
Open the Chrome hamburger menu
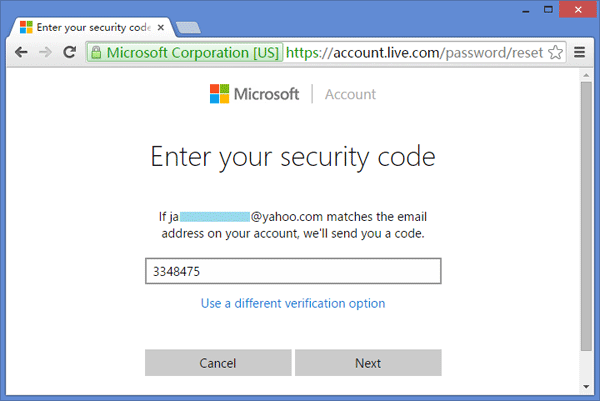[580, 51]
